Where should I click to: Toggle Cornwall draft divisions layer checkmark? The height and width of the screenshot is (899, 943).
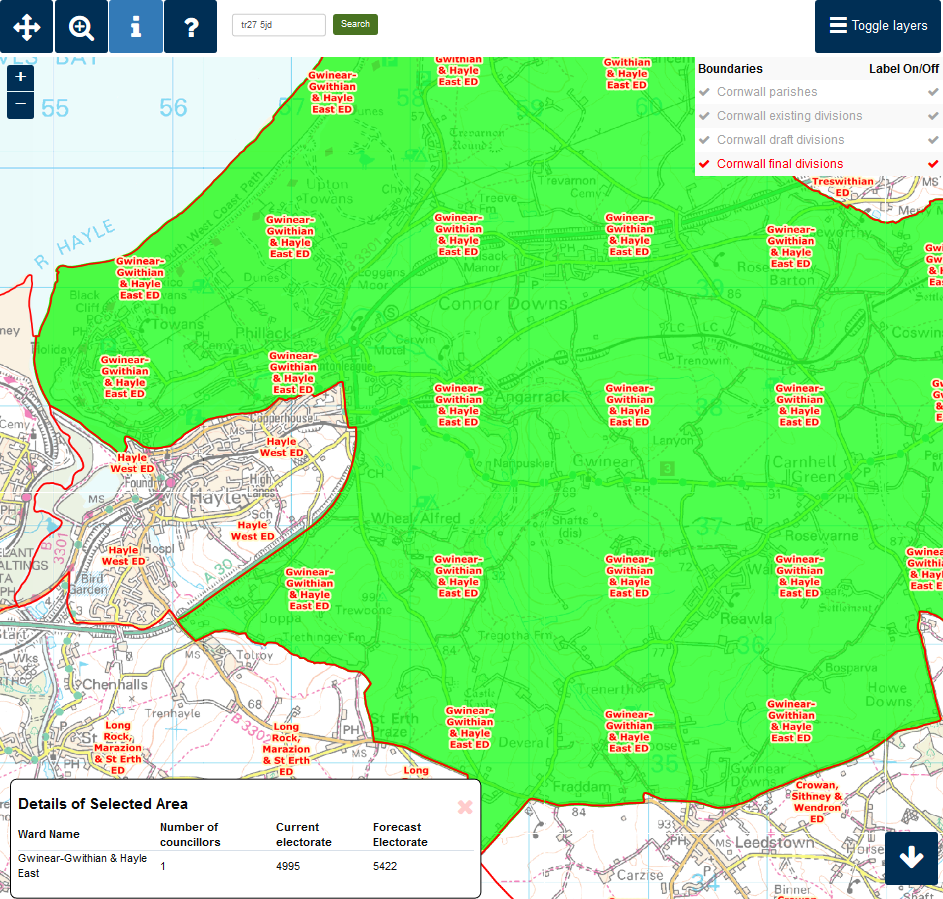click(705, 140)
